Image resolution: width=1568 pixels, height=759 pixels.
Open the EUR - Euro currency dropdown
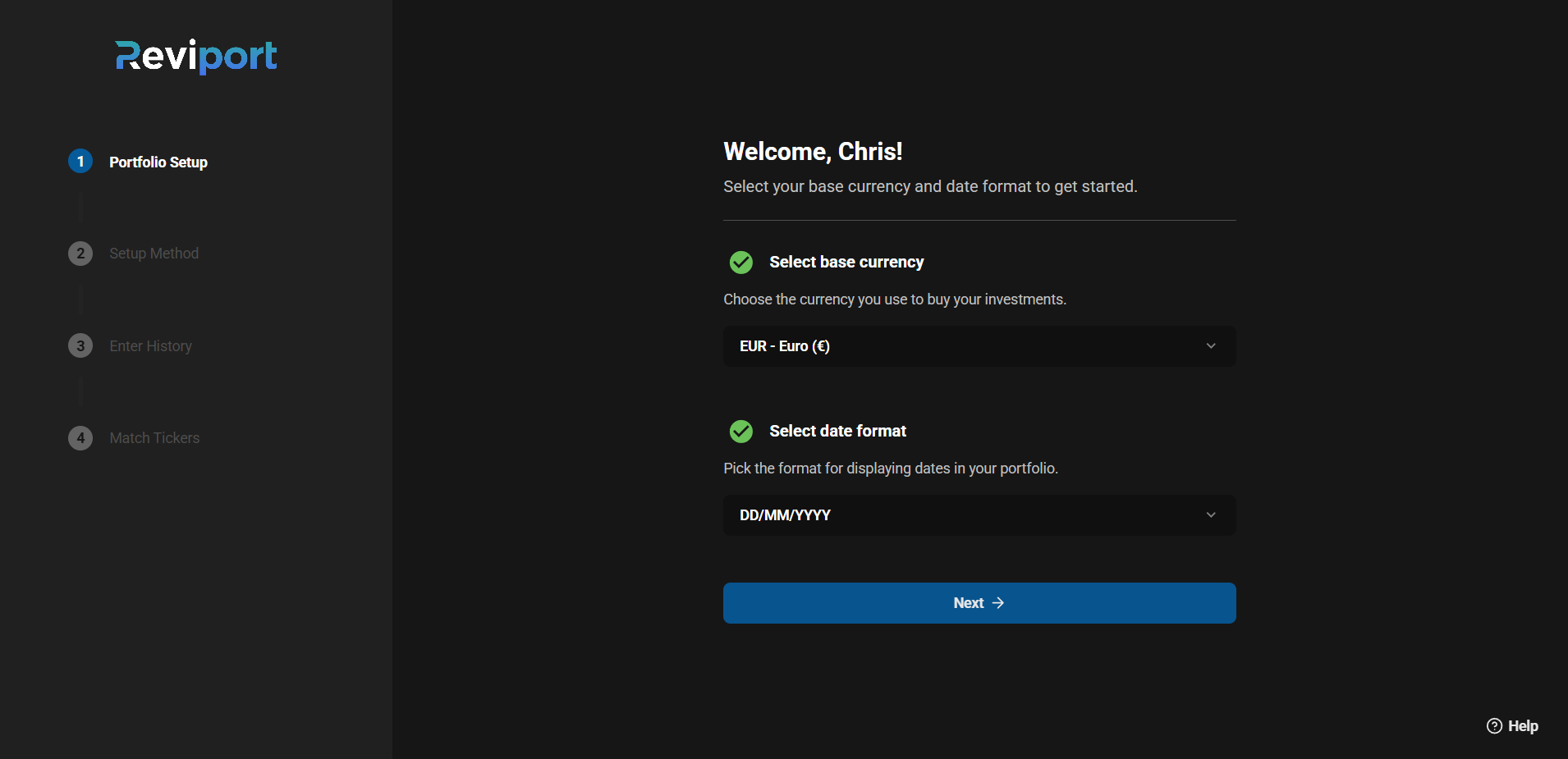point(979,346)
